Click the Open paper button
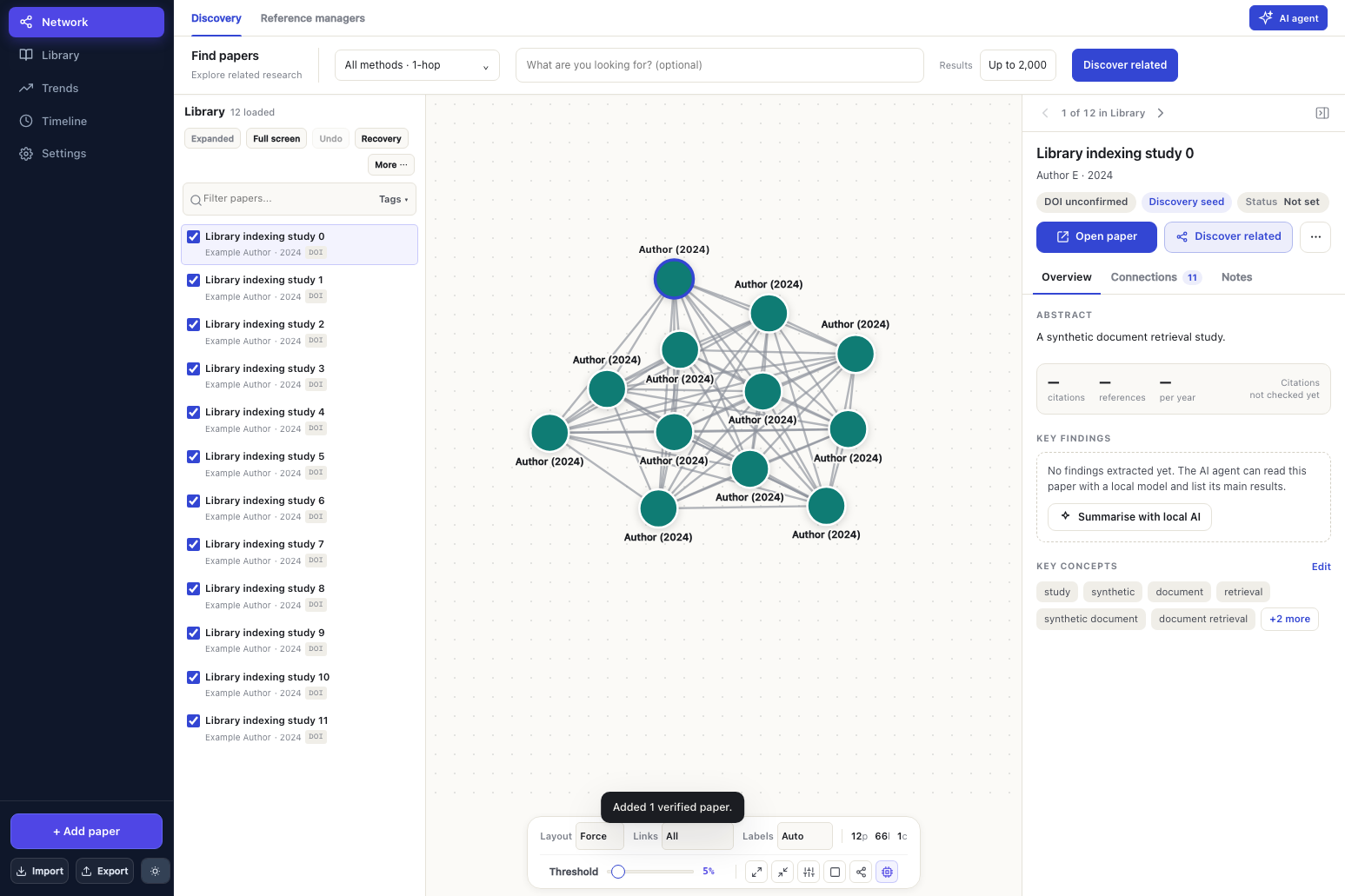This screenshot has width=1345, height=896. 1096,236
